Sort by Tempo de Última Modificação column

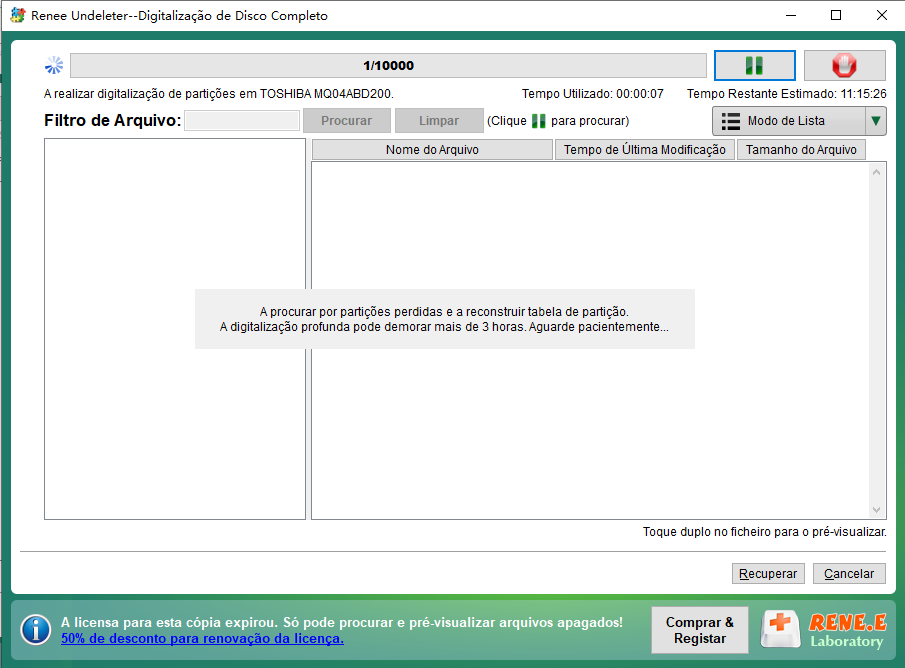click(645, 150)
